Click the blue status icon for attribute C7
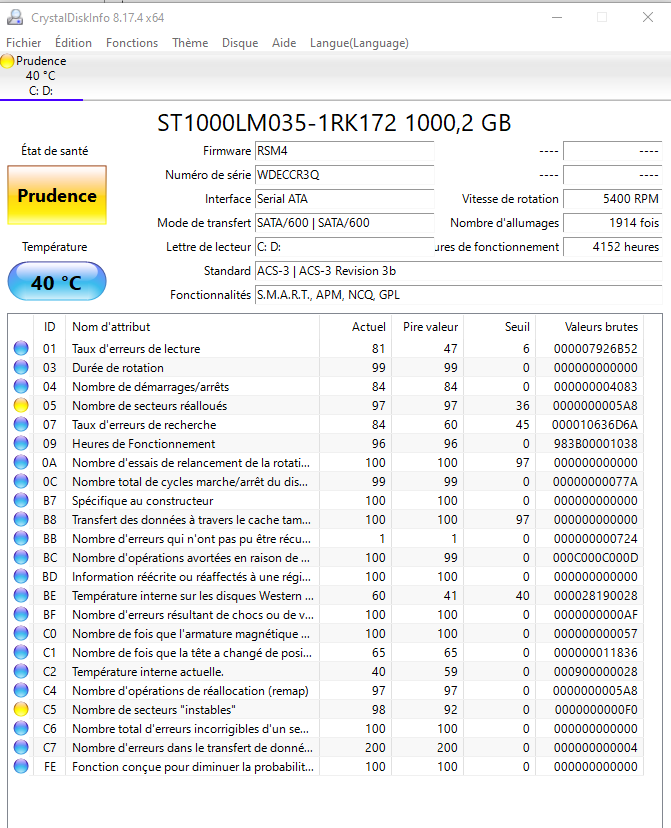Screen dimensions: 671x828 (x=21, y=747)
